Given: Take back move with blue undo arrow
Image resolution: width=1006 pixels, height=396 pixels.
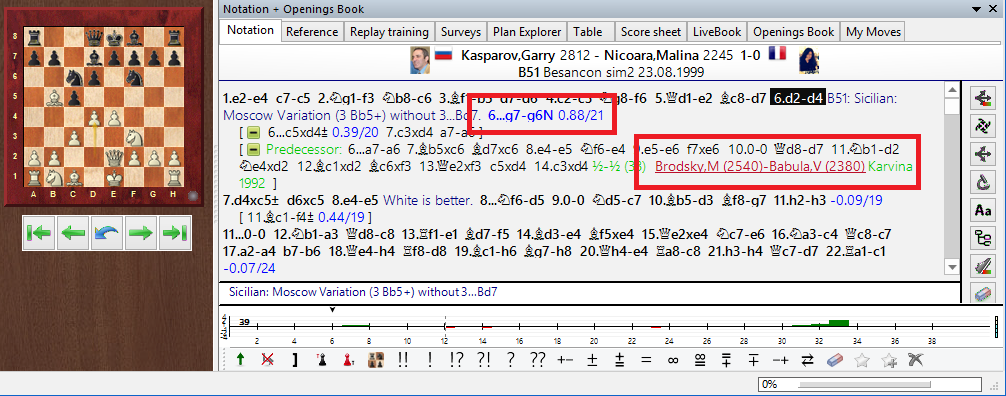Looking at the screenshot, I should coord(106,234).
